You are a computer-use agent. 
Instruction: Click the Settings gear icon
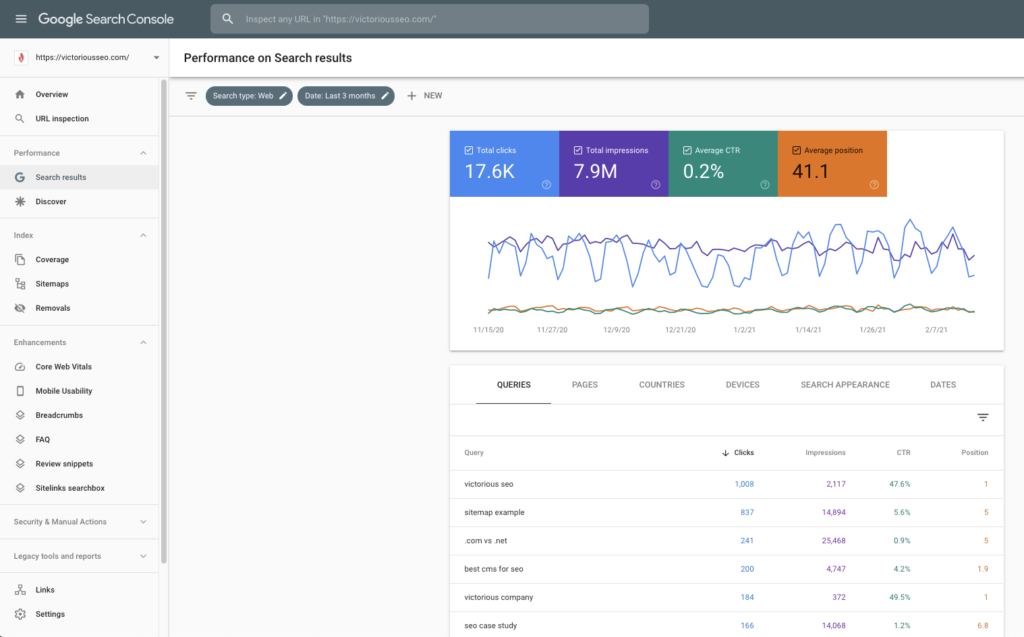point(20,614)
